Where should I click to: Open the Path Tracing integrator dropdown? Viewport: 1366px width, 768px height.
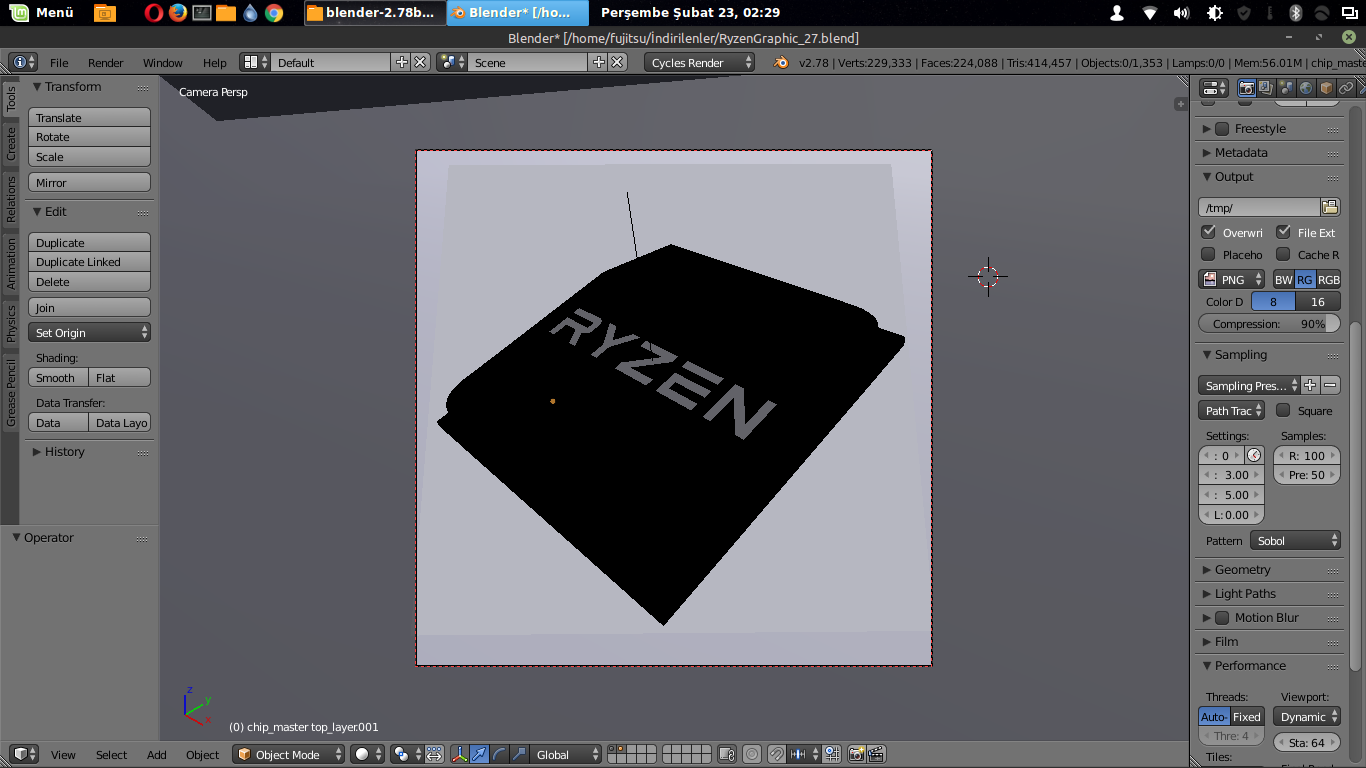coord(1232,410)
